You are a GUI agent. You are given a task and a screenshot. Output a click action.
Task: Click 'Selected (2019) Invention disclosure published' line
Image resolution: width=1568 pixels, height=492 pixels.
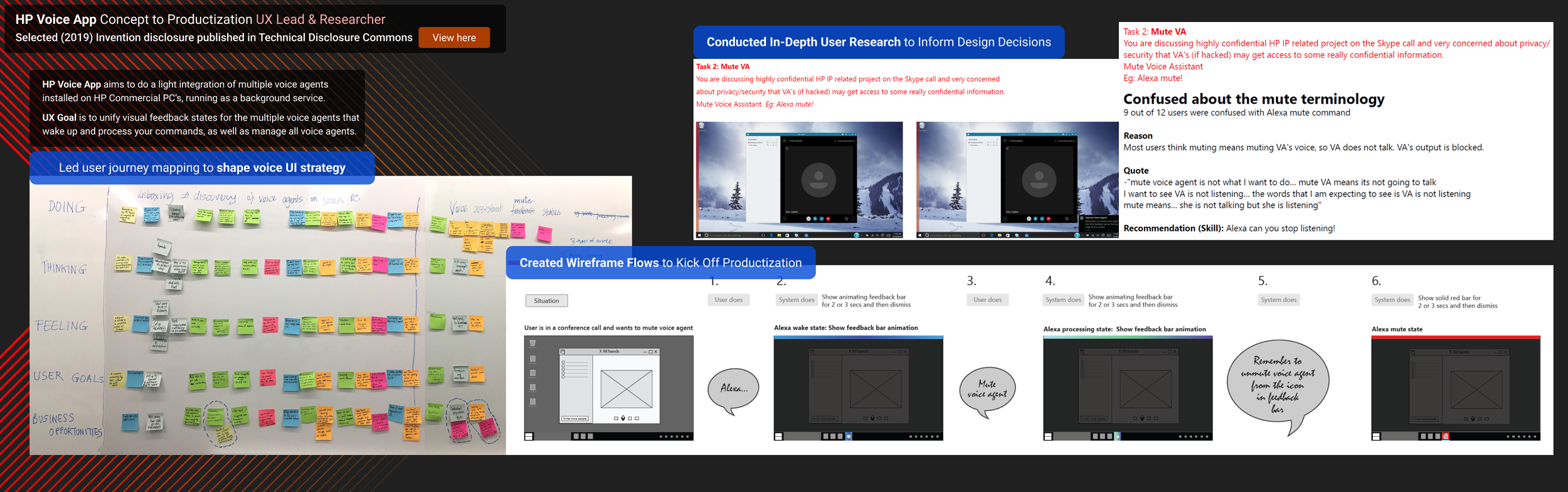214,38
